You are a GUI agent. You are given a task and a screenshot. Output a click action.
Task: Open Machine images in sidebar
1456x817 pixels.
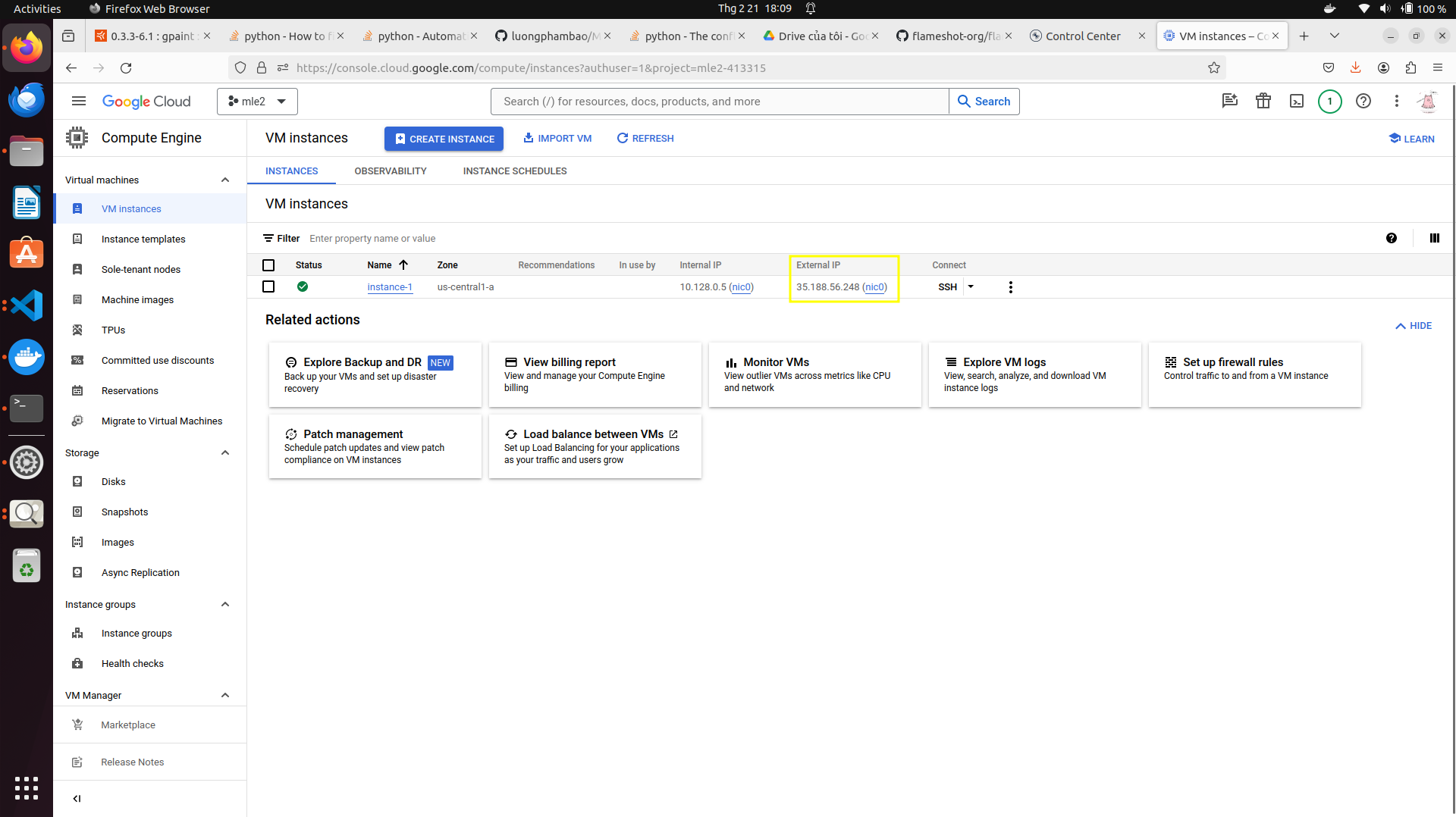137,300
